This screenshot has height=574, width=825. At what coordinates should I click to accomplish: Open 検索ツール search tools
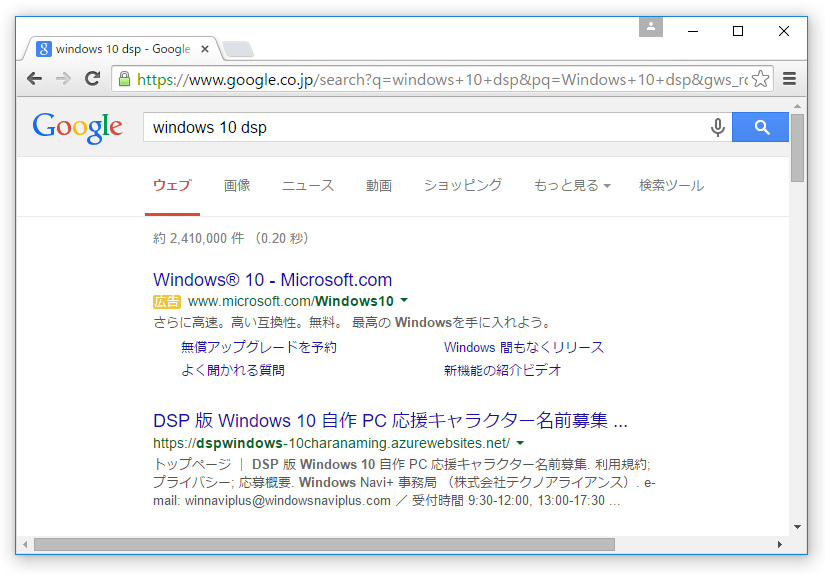coord(671,185)
